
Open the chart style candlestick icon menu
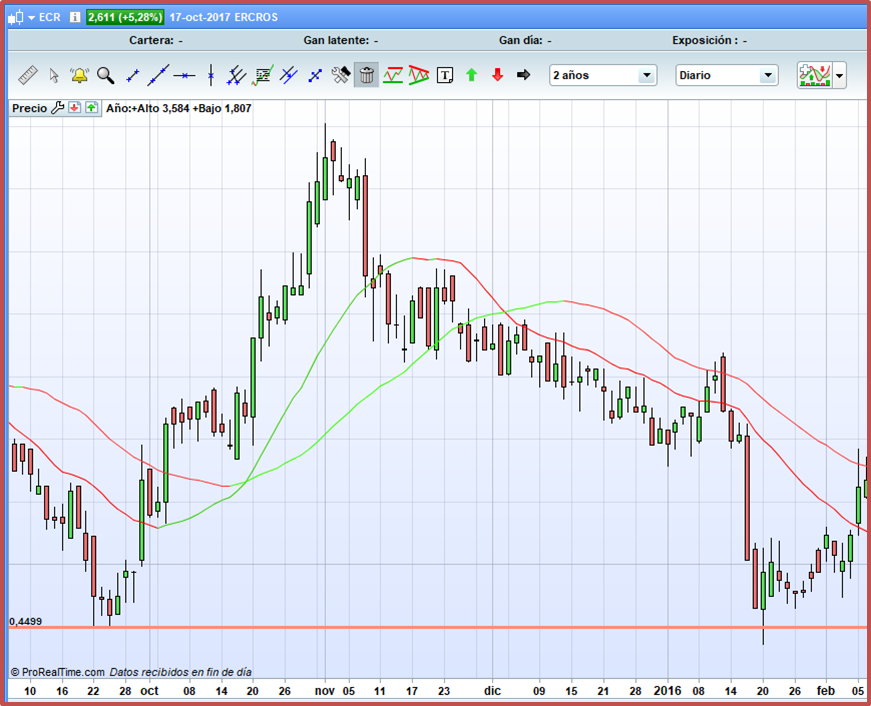(x=21, y=17)
